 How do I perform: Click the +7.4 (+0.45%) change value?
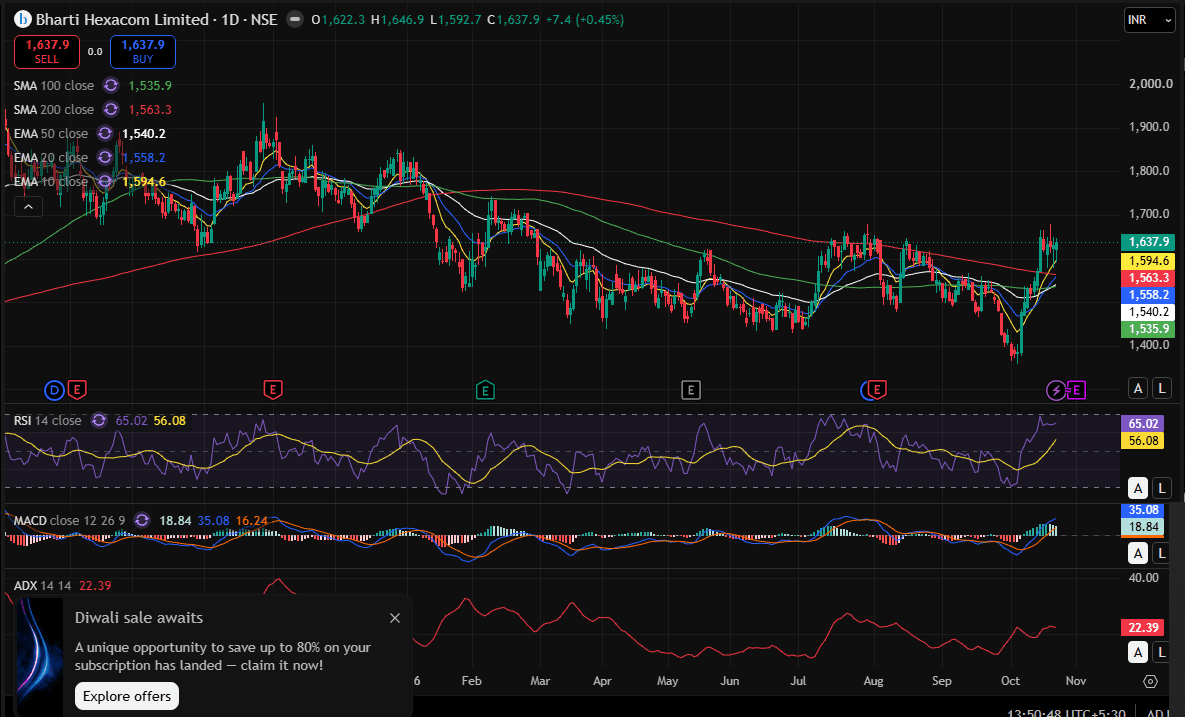tap(584, 20)
